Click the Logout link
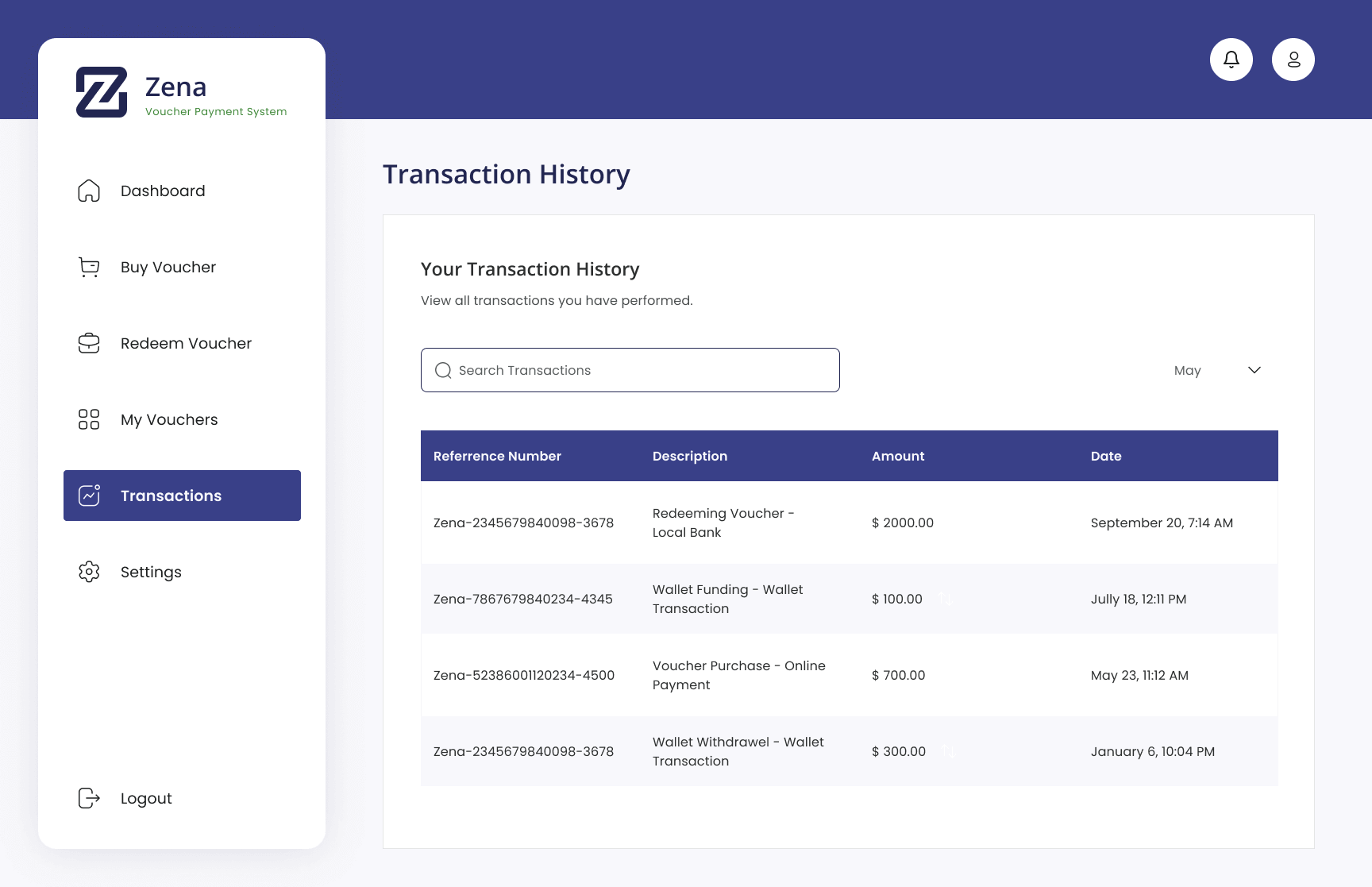This screenshot has width=1372, height=887. coord(146,798)
